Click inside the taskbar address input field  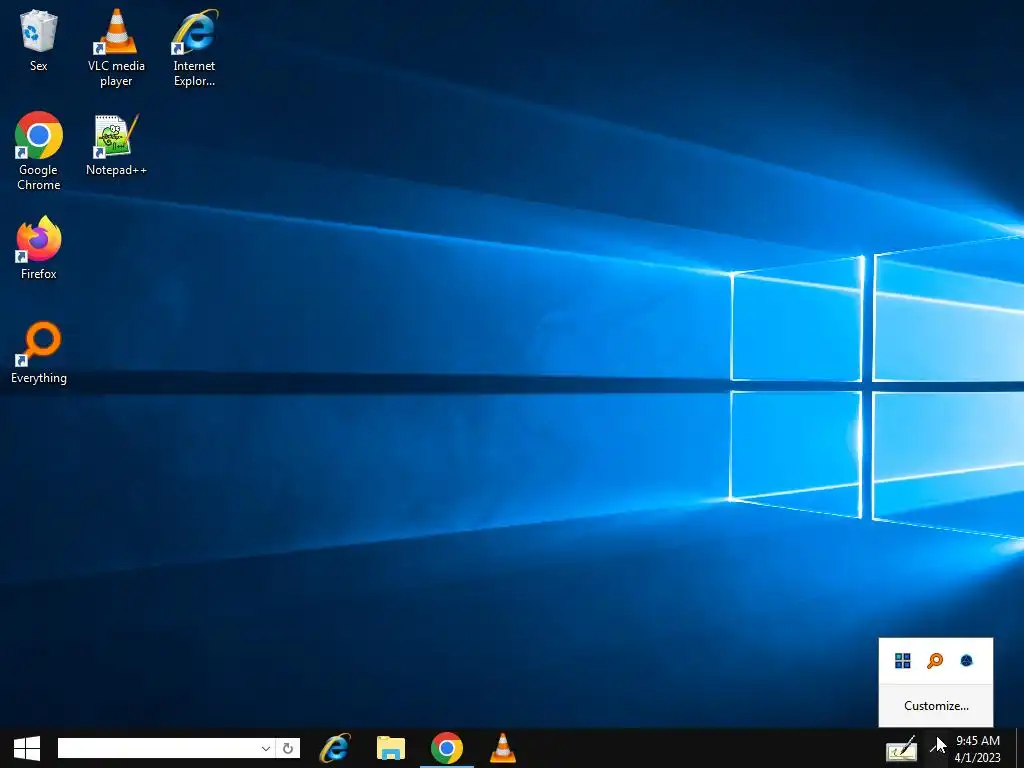click(157, 748)
